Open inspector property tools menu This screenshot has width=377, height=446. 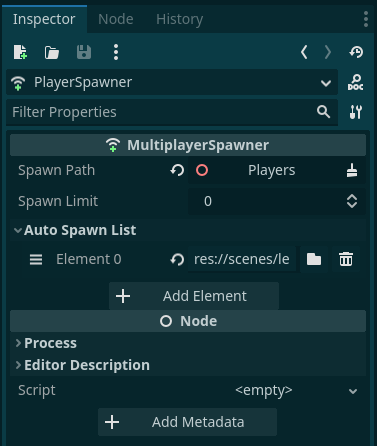click(x=356, y=112)
